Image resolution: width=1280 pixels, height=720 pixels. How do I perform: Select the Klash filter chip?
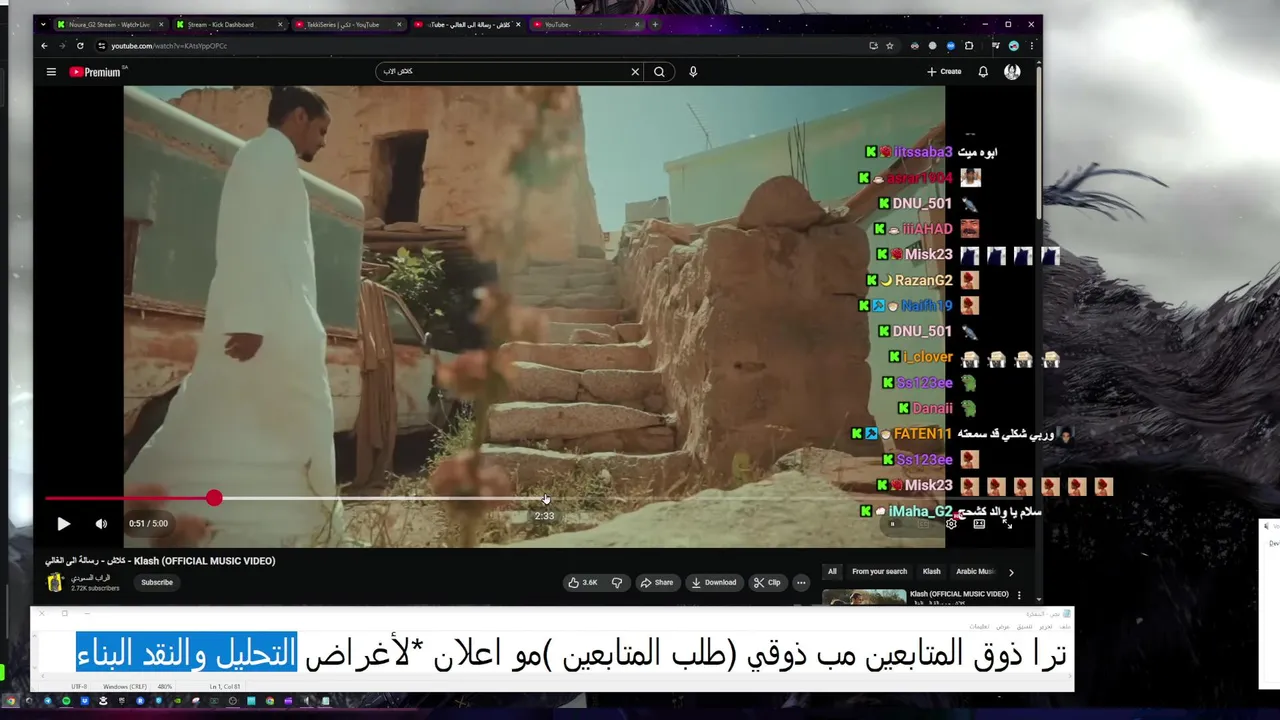(932, 572)
